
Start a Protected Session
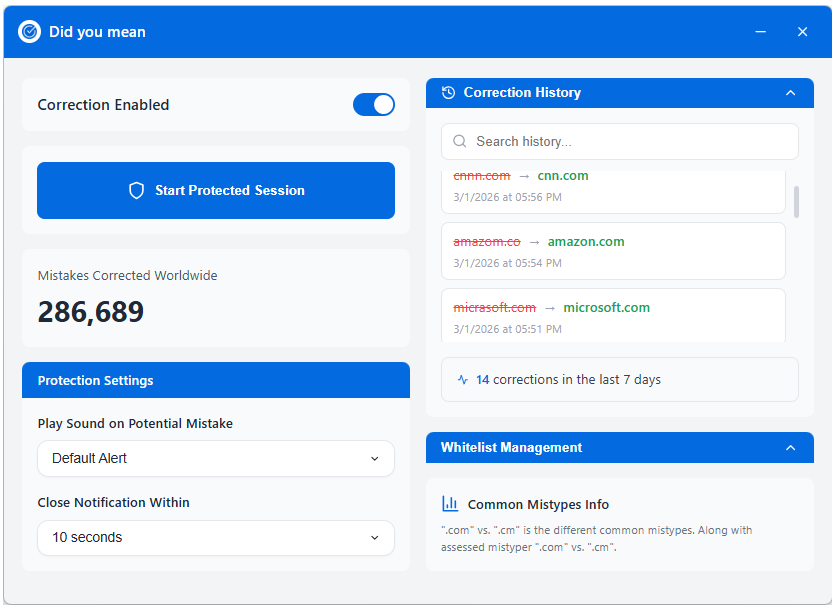[x=216, y=191]
